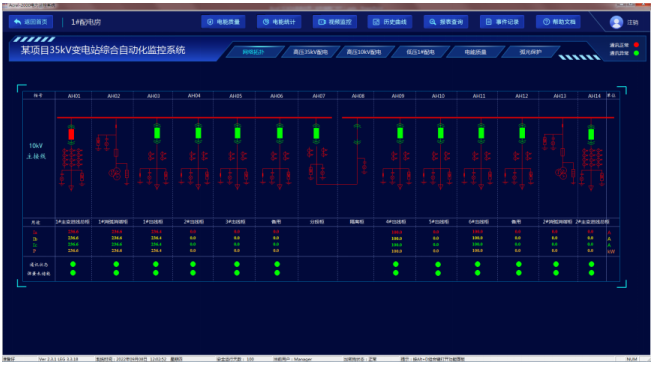The height and width of the screenshot is (372, 655).
Task: Click the 注销 logout link
Action: pos(633,23)
